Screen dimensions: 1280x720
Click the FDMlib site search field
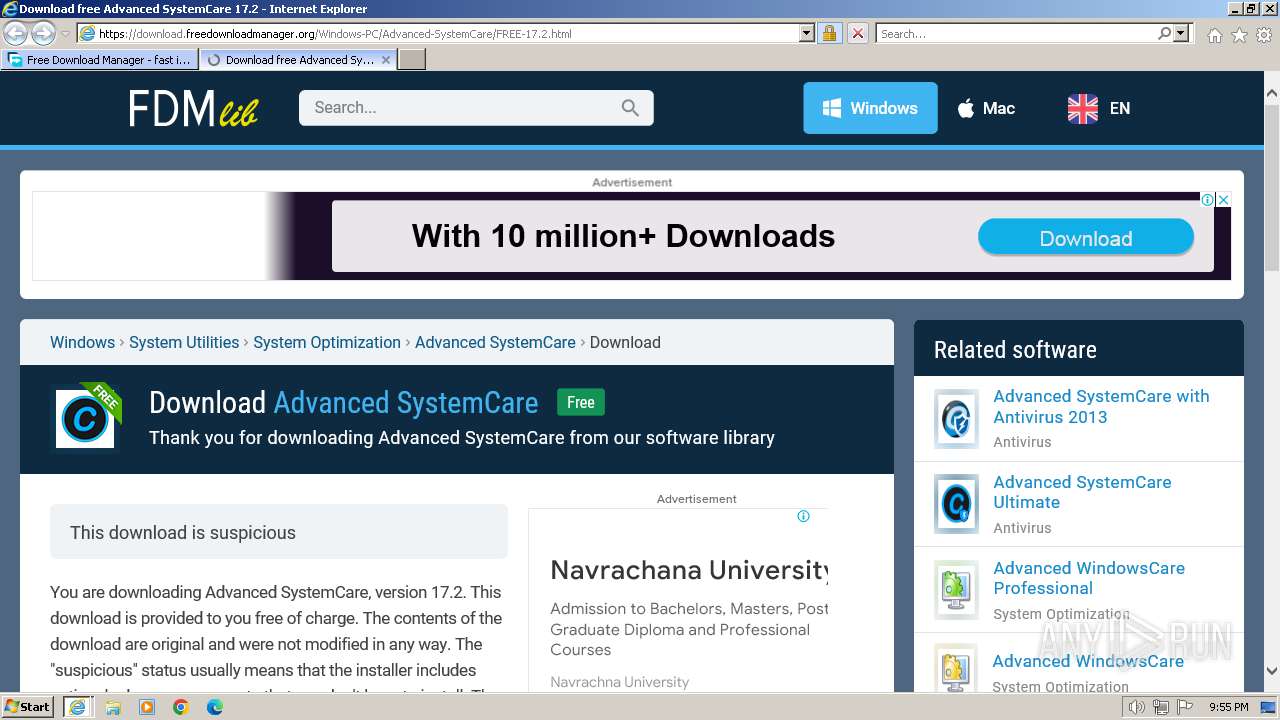coord(476,108)
